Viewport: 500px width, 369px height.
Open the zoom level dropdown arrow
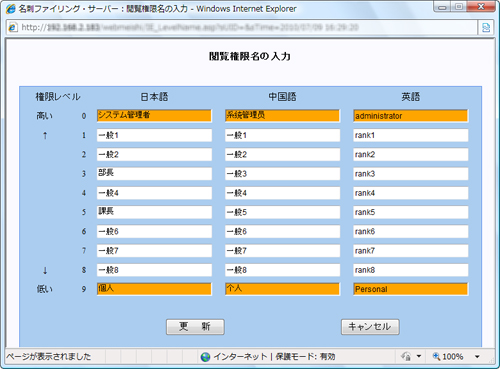[477, 357]
